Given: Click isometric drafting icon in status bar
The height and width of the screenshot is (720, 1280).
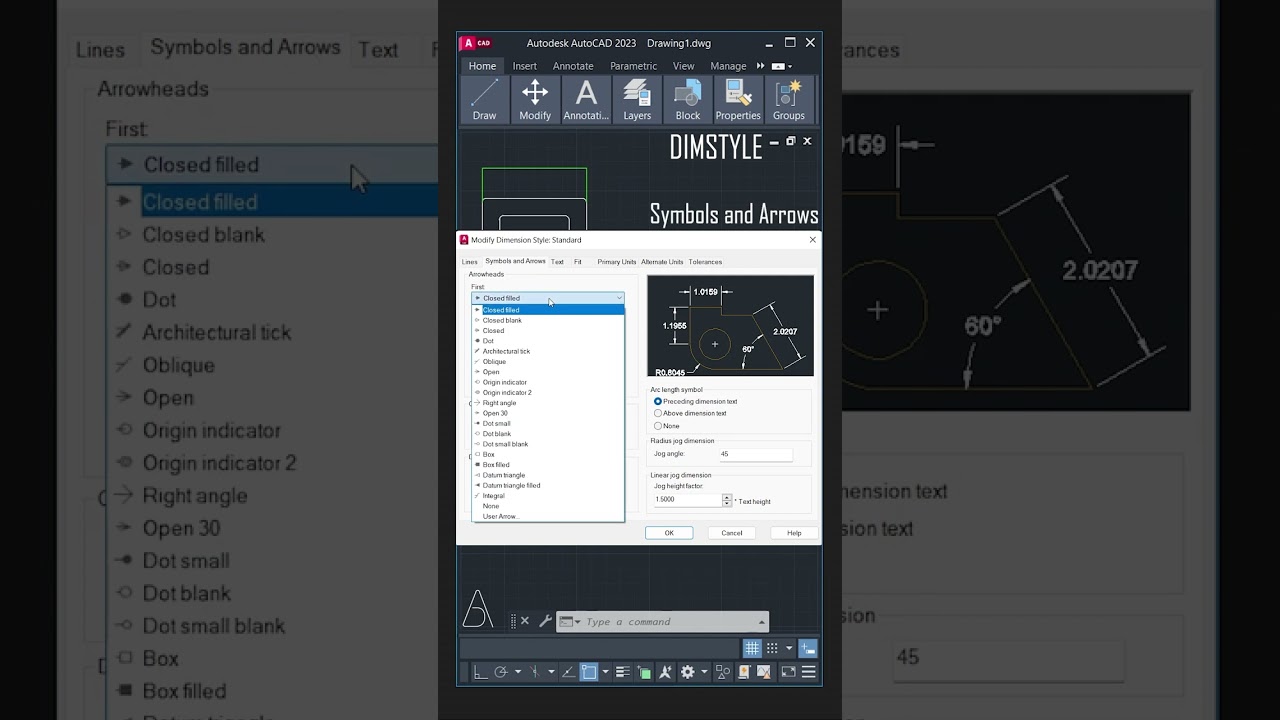Looking at the screenshot, I should (534, 672).
